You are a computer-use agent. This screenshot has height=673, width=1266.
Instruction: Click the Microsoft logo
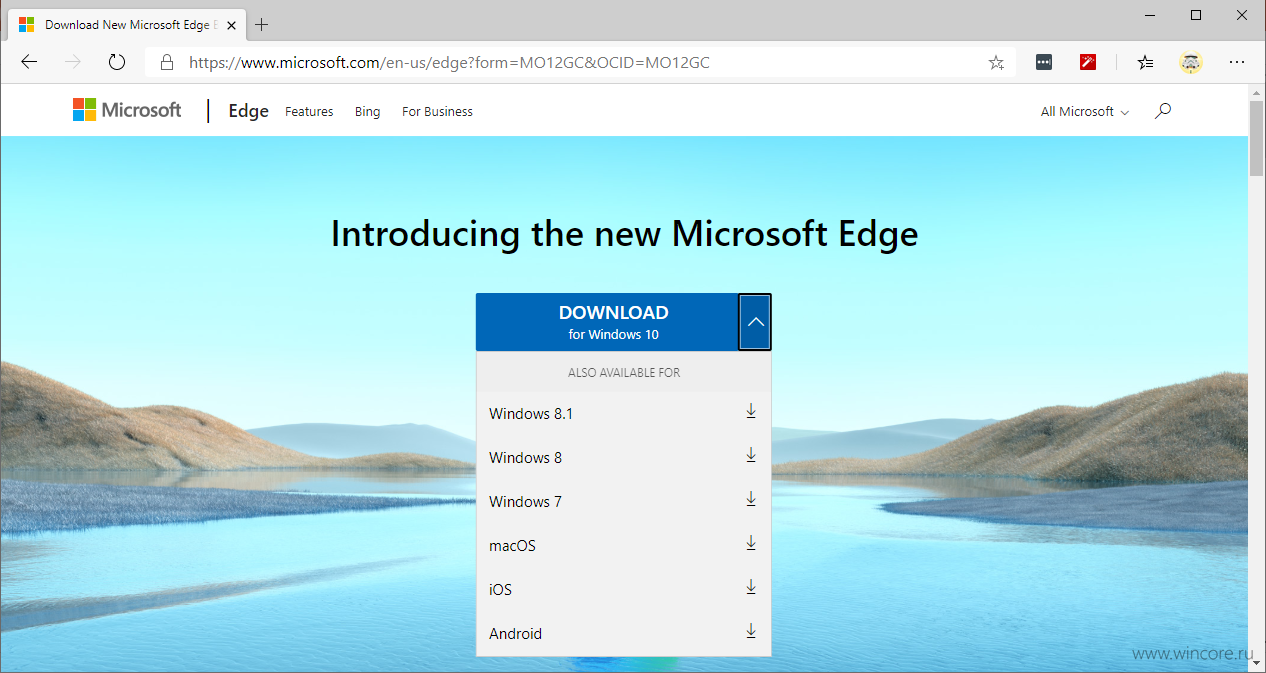[x=127, y=110]
